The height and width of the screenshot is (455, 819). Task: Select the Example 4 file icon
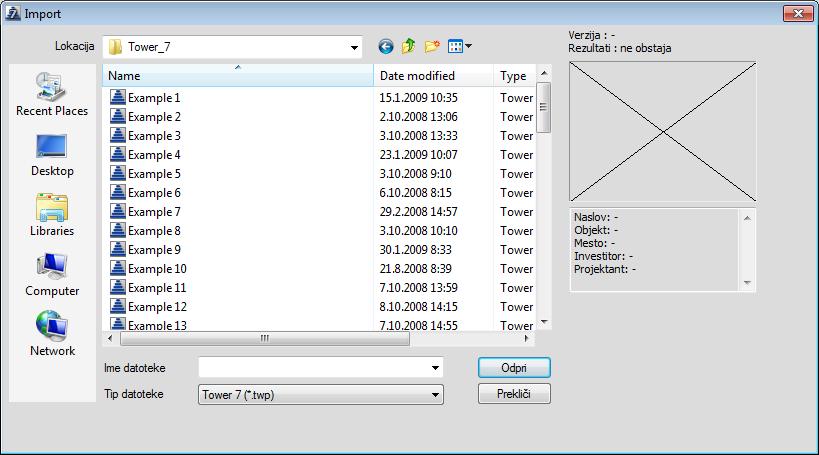118,154
